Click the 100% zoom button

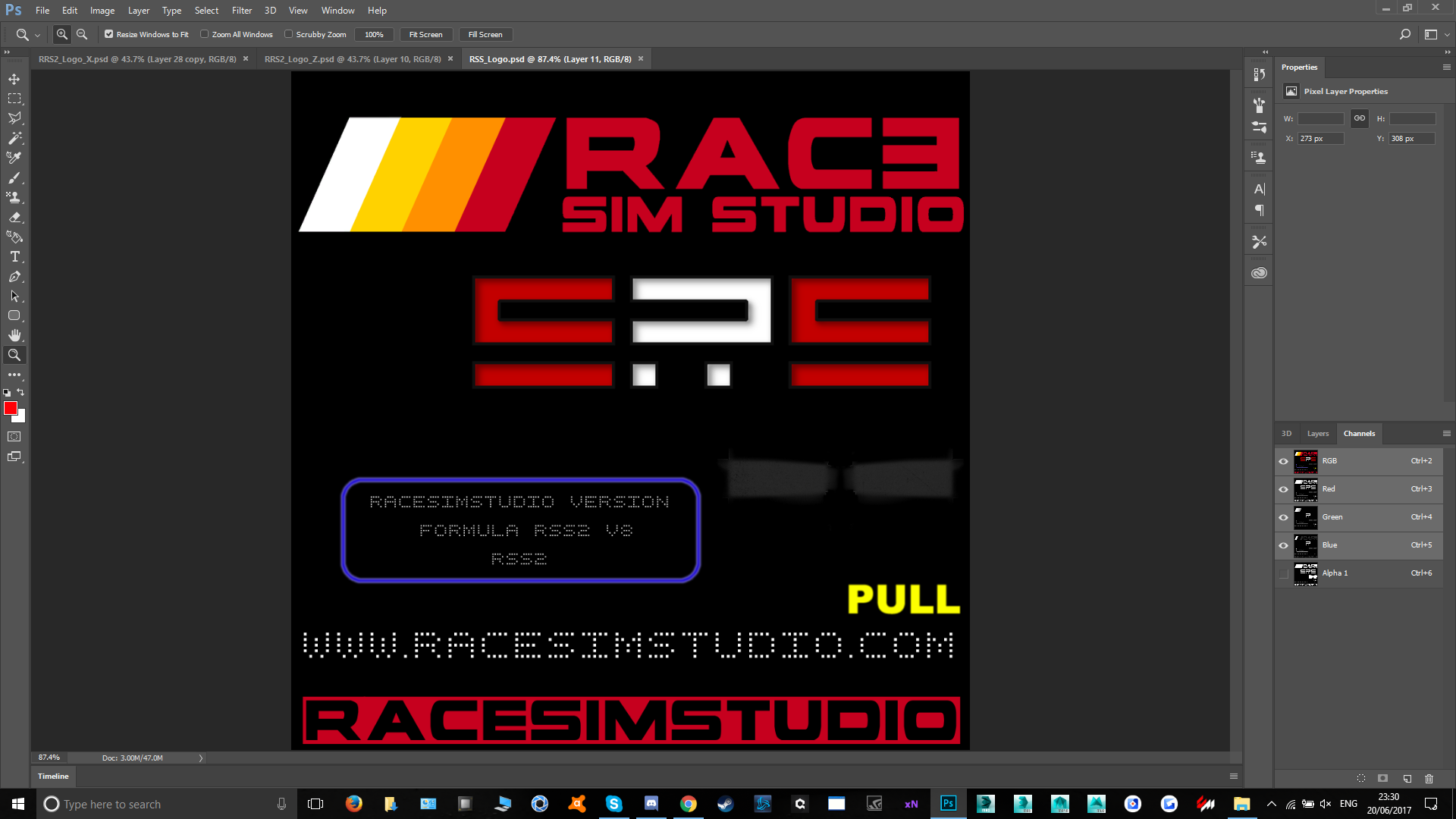[374, 34]
